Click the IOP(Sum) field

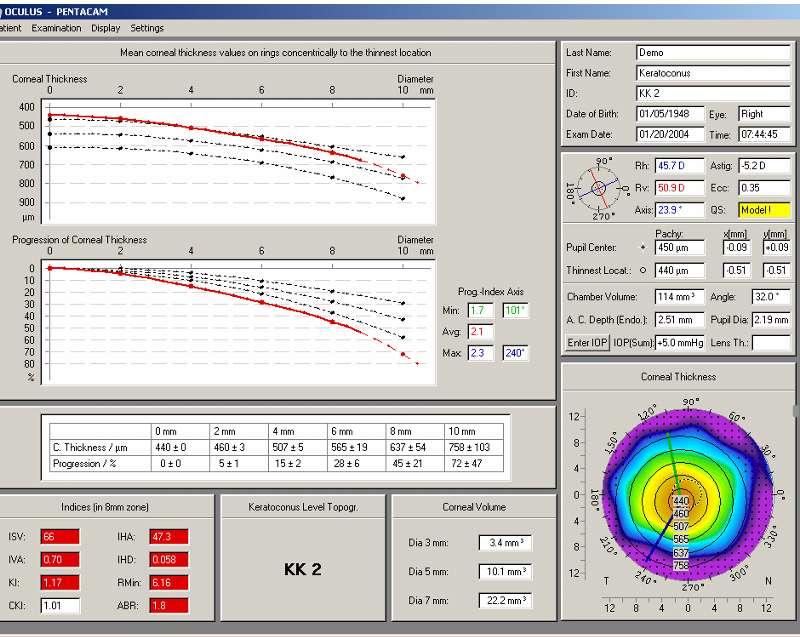[680, 342]
